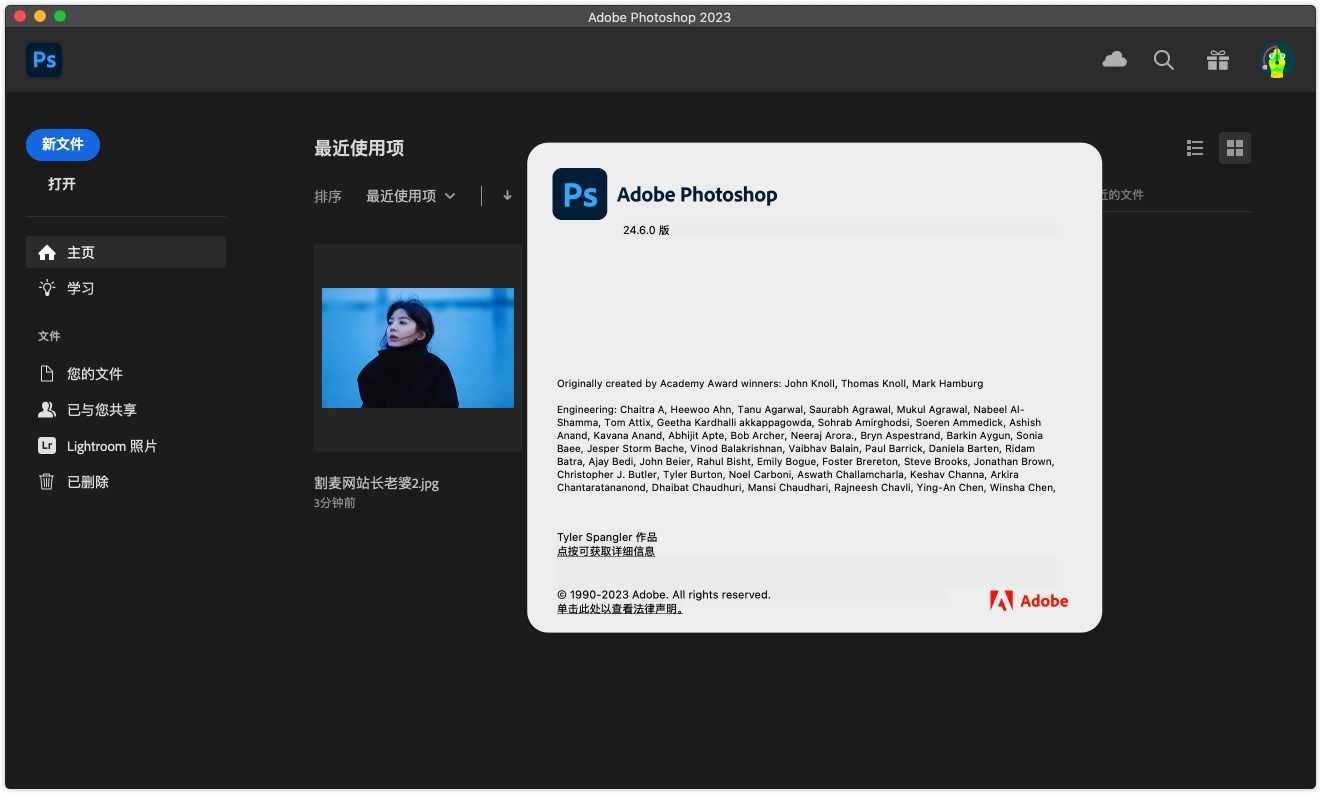The width and height of the screenshot is (1321, 794).
Task: Open the What's New gift icon
Action: point(1217,60)
